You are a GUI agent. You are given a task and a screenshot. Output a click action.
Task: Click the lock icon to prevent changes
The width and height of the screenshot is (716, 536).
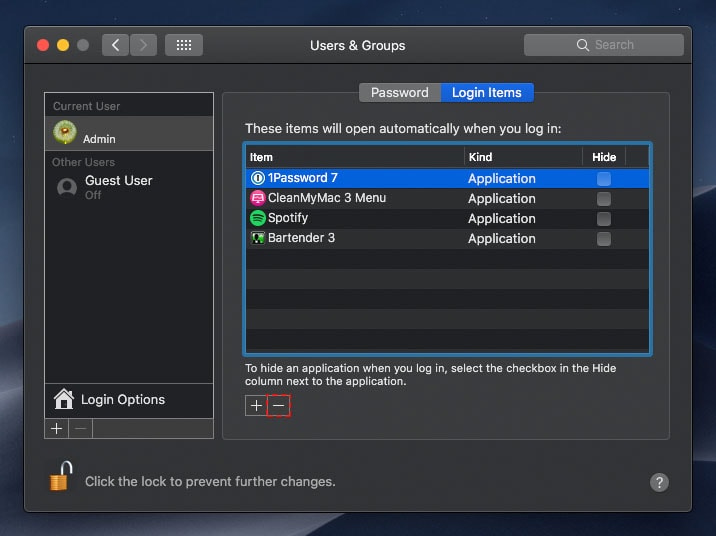(61, 479)
